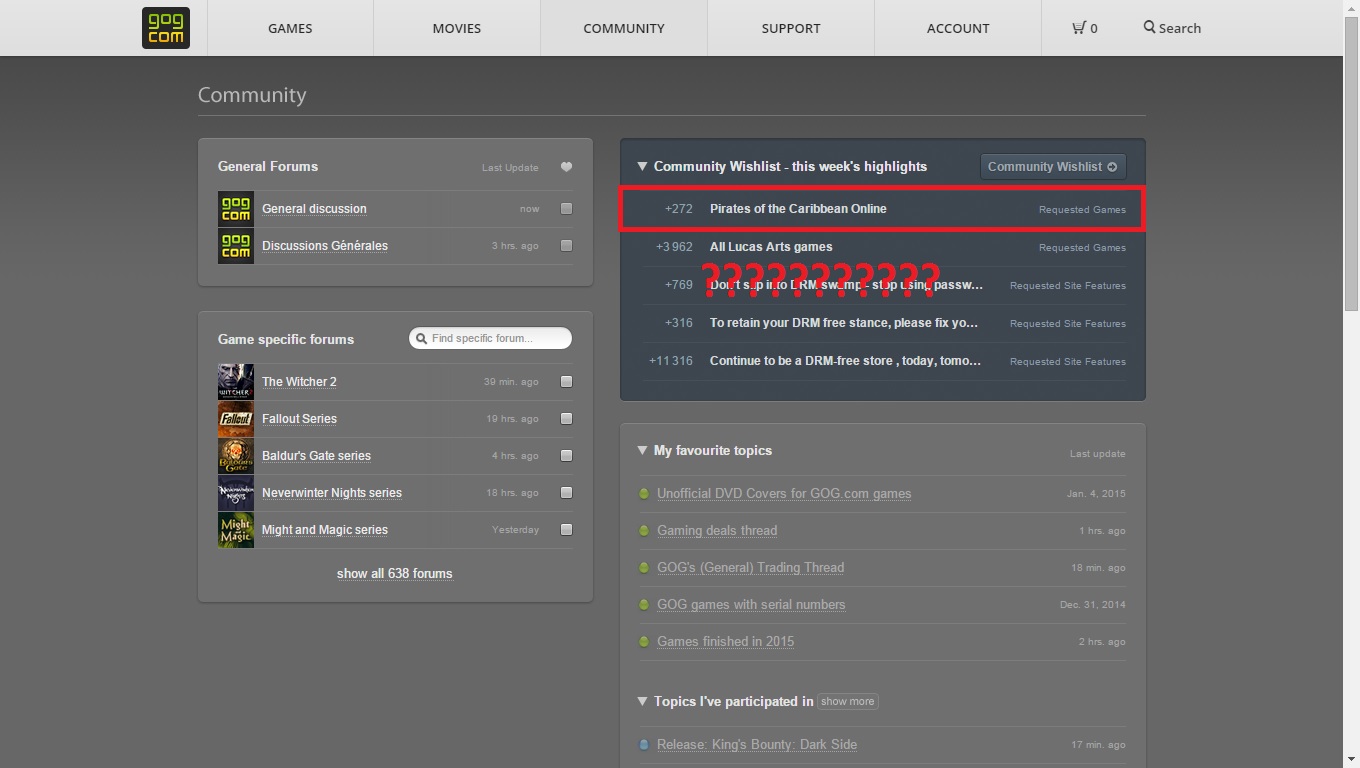1360x768 pixels.
Task: Open the COMMUNITY menu
Action: 624,28
